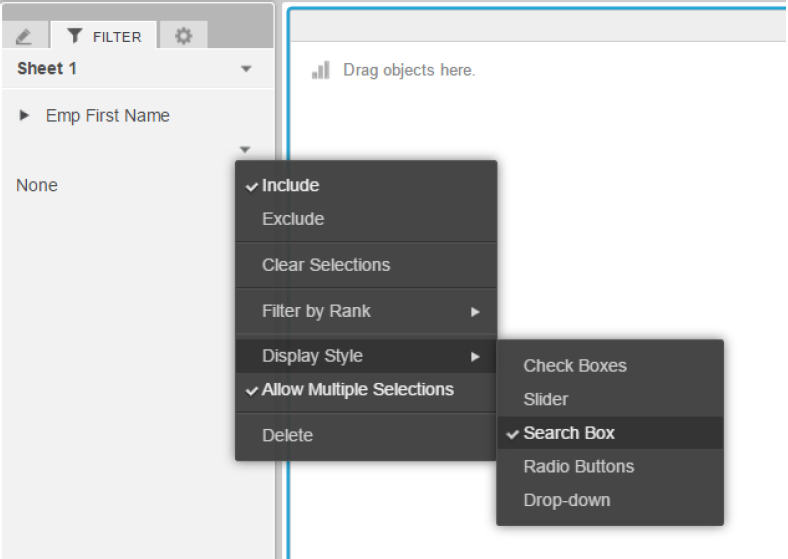Expand the Emp First Name filter
788x559 pixels.
click(25, 116)
